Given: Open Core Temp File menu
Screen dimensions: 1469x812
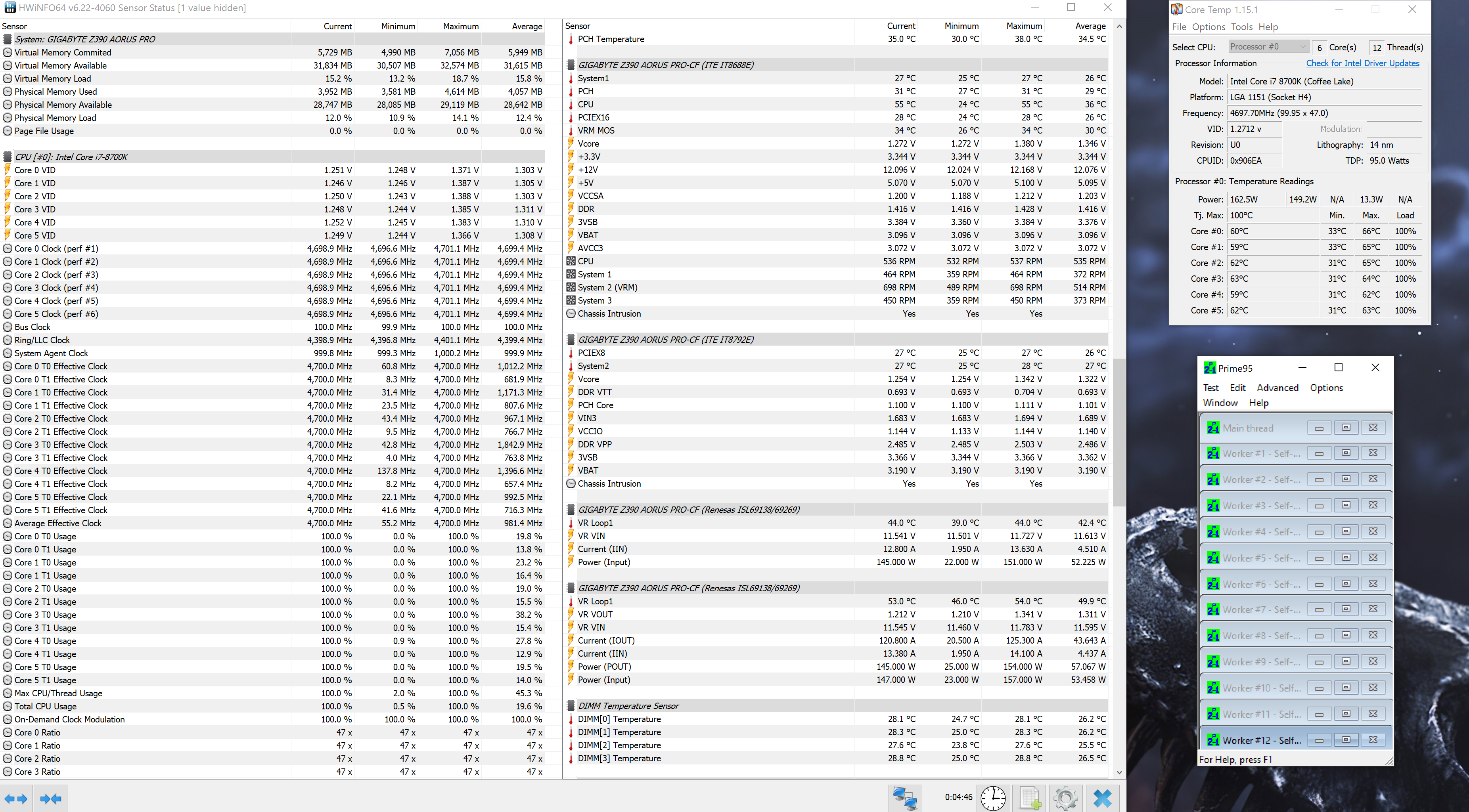Looking at the screenshot, I should tap(1179, 27).
